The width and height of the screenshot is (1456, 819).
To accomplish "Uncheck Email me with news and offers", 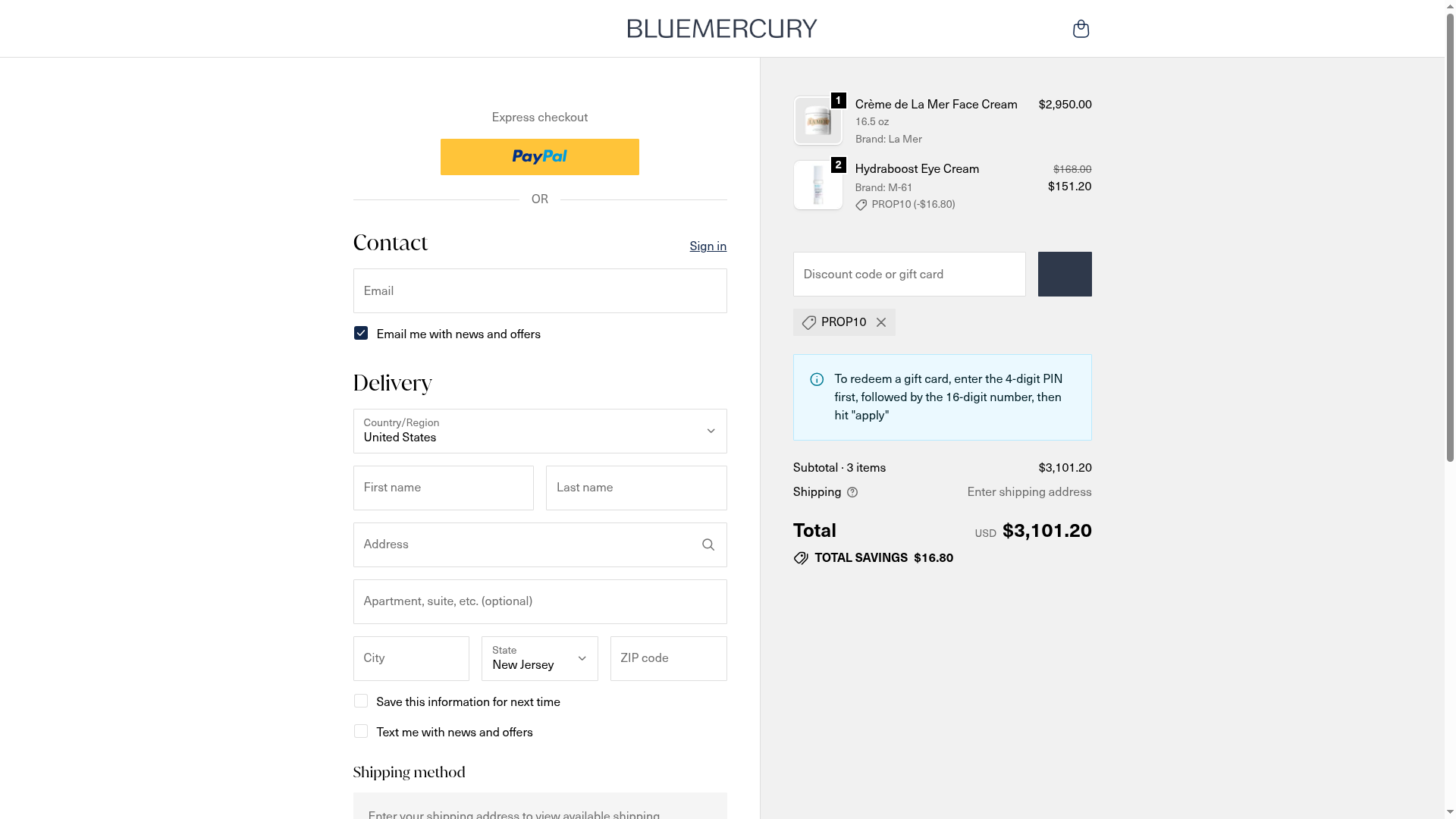I will pos(361,334).
